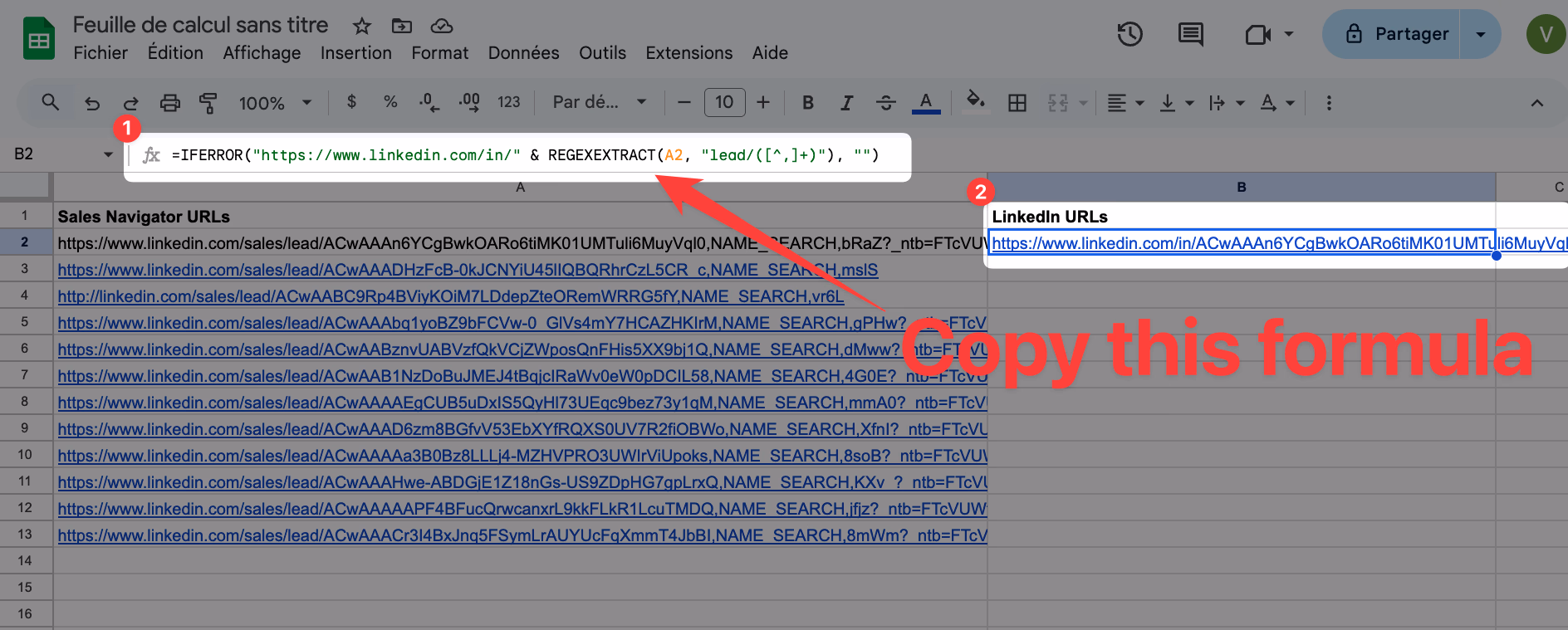Screen dimensions: 1568x630
Task: Decrease font size with minus
Action: [x=684, y=102]
